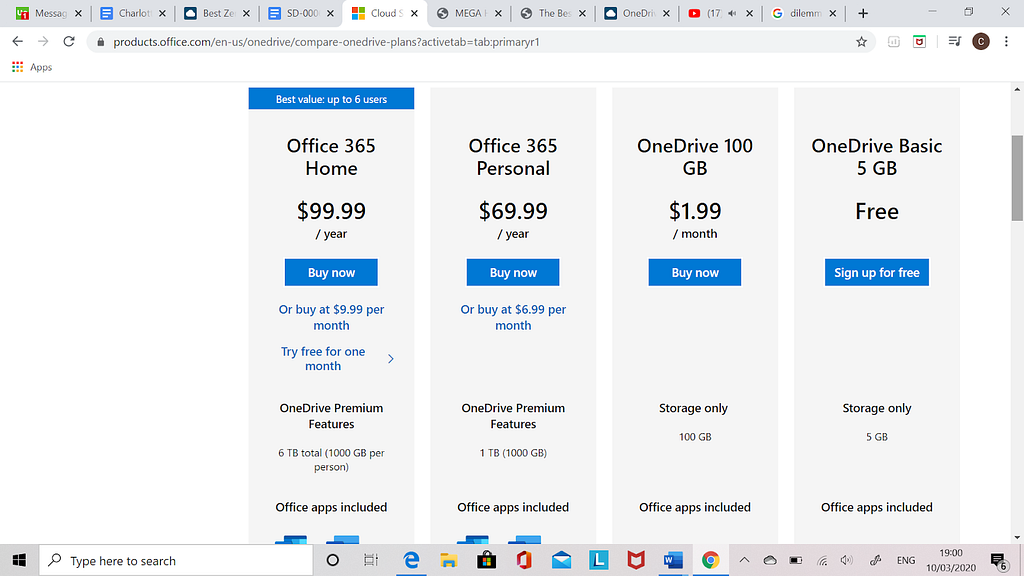Reload the page using the refresh icon
The height and width of the screenshot is (576, 1024).
point(69,42)
